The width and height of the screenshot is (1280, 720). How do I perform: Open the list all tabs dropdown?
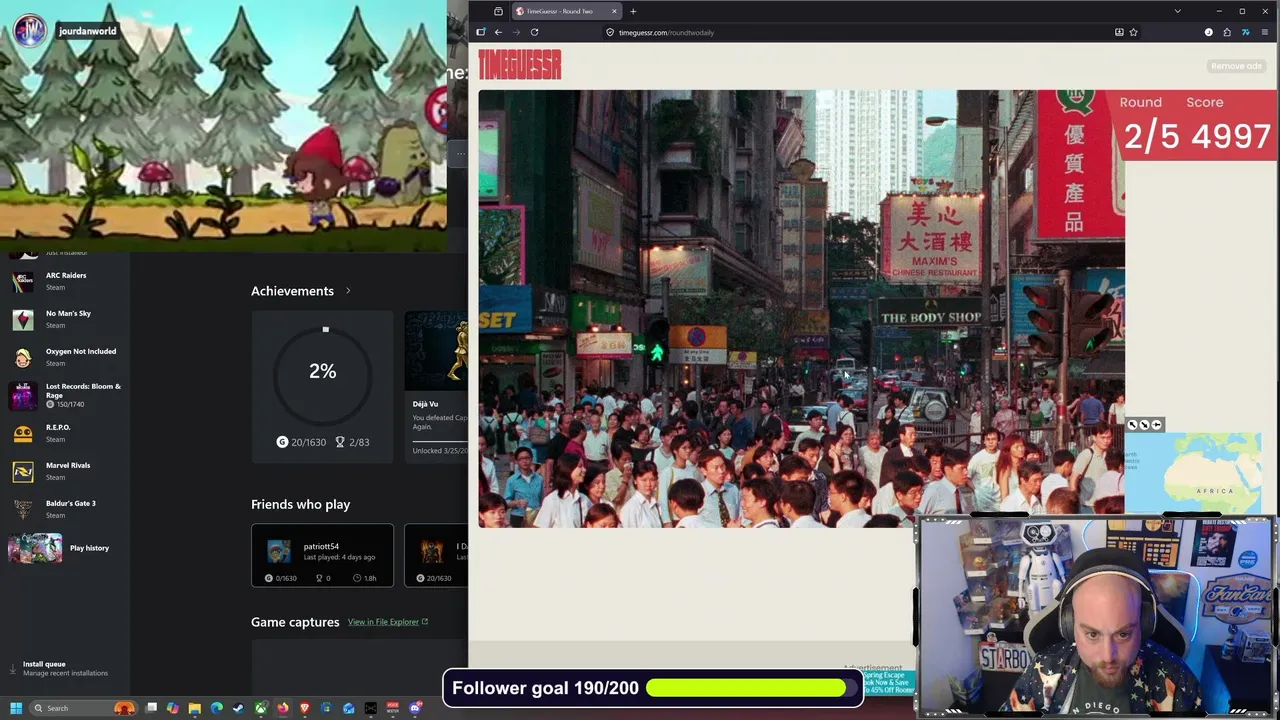(1177, 11)
